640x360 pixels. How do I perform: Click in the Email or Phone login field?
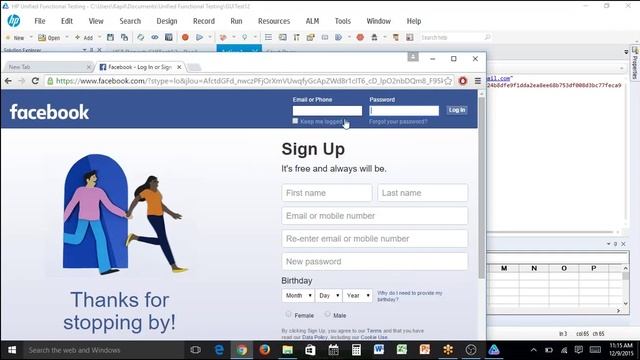[x=327, y=110]
